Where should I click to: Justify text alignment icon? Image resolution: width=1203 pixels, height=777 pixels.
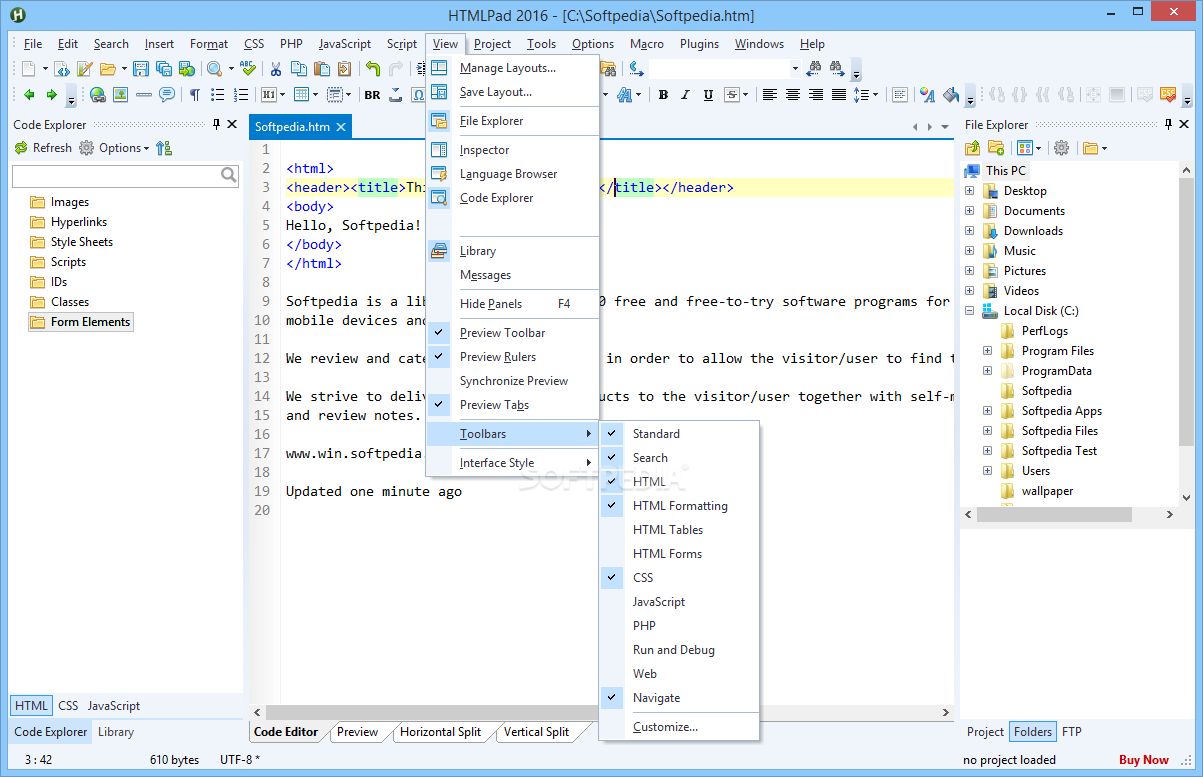pos(839,95)
